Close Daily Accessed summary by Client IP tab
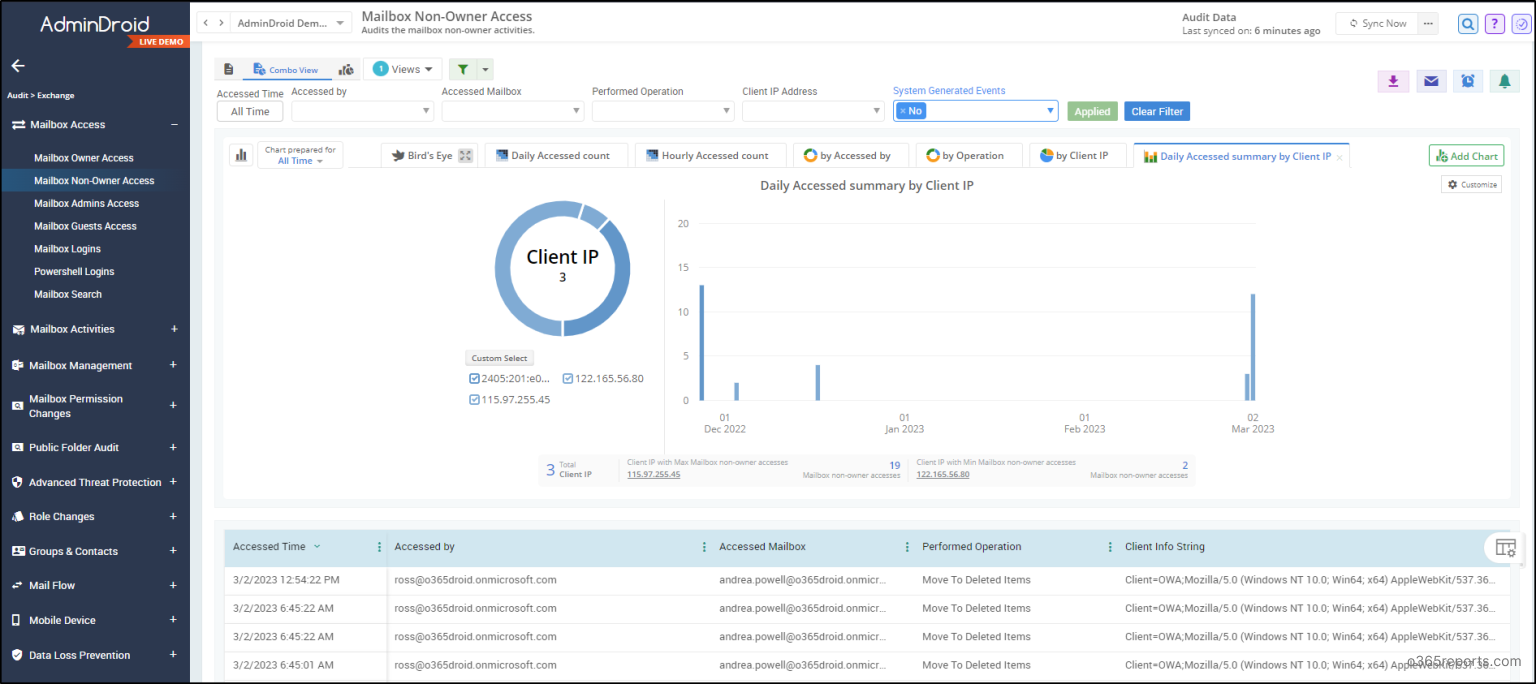The image size is (1536, 684). pos(1340,157)
